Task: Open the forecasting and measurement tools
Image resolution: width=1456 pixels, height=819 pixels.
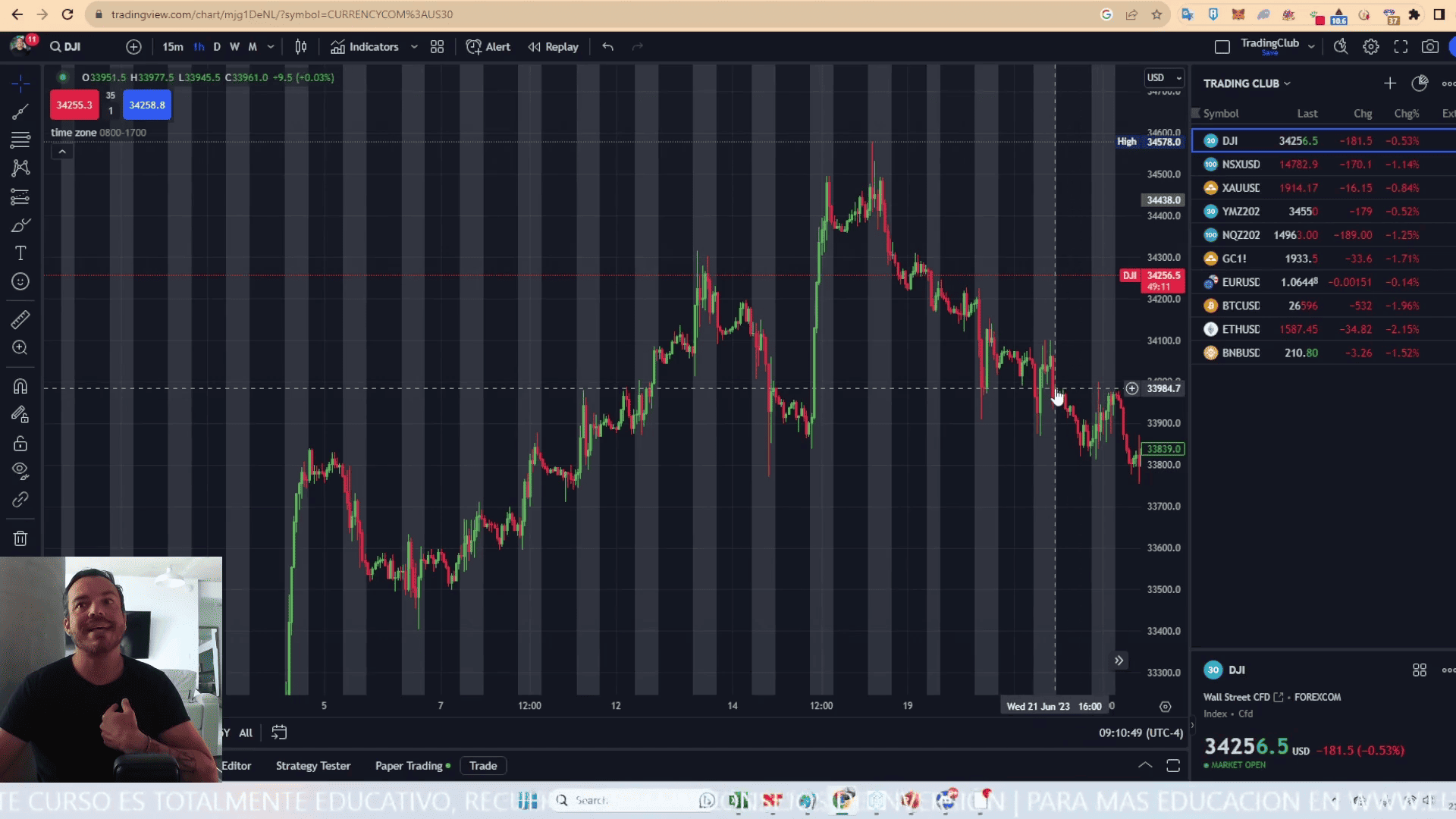Action: point(20,197)
